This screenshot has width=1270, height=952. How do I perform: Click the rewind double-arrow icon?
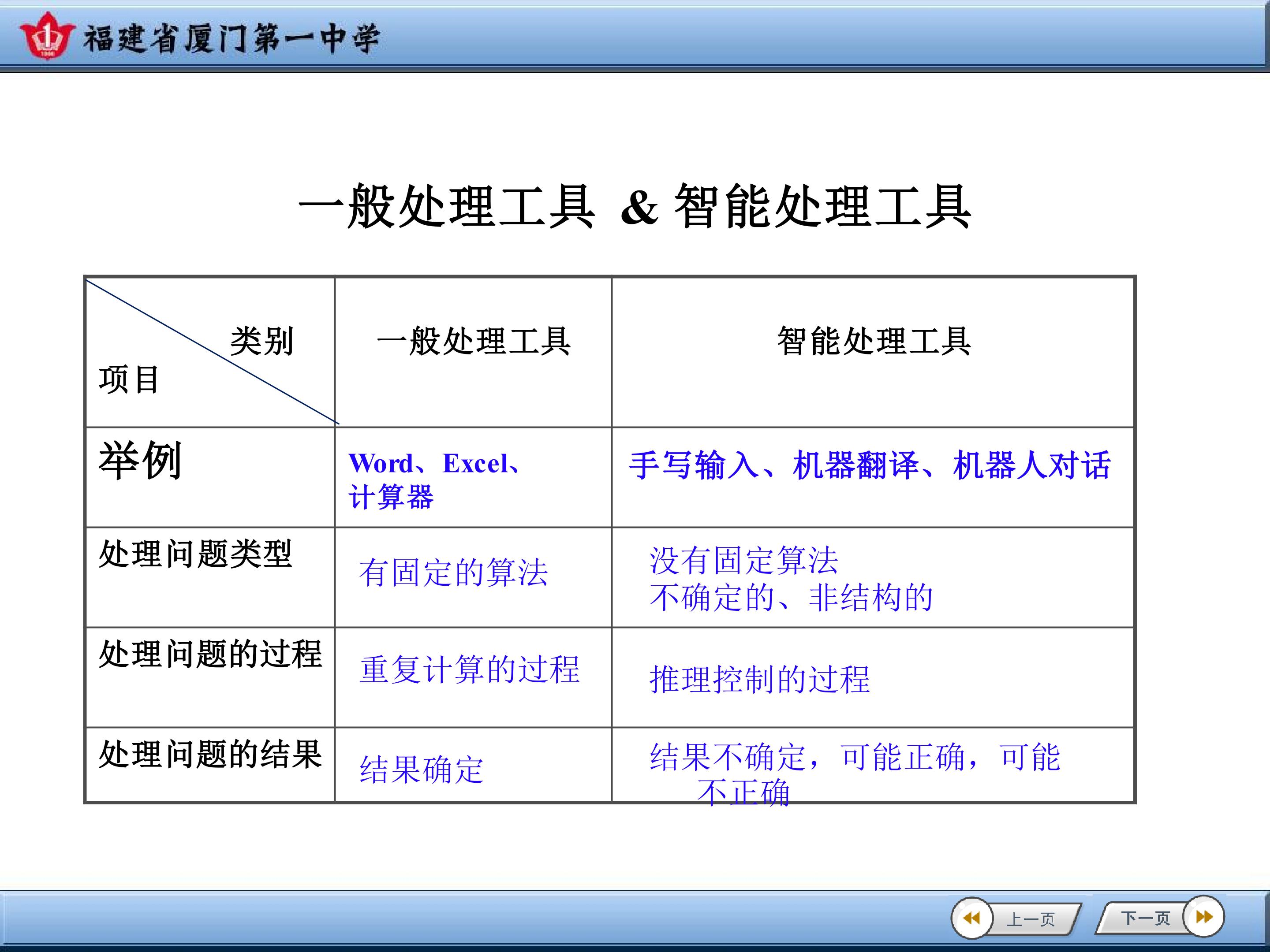click(971, 918)
